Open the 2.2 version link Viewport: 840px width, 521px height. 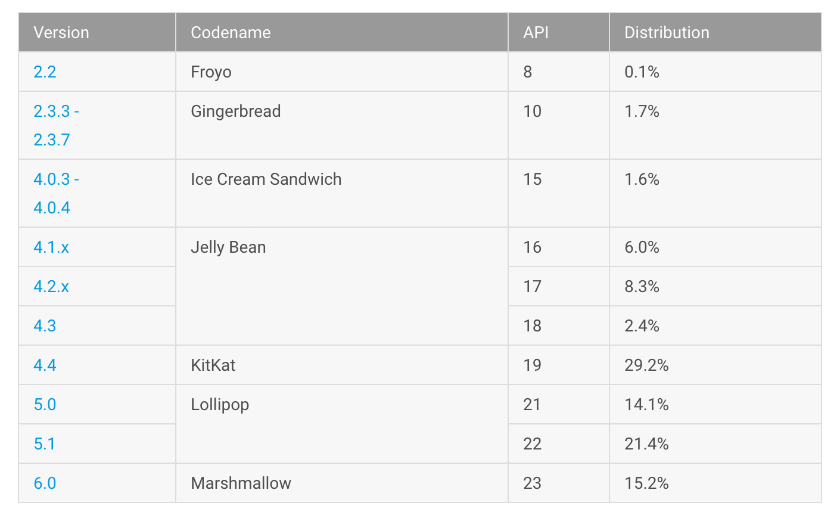tap(45, 72)
